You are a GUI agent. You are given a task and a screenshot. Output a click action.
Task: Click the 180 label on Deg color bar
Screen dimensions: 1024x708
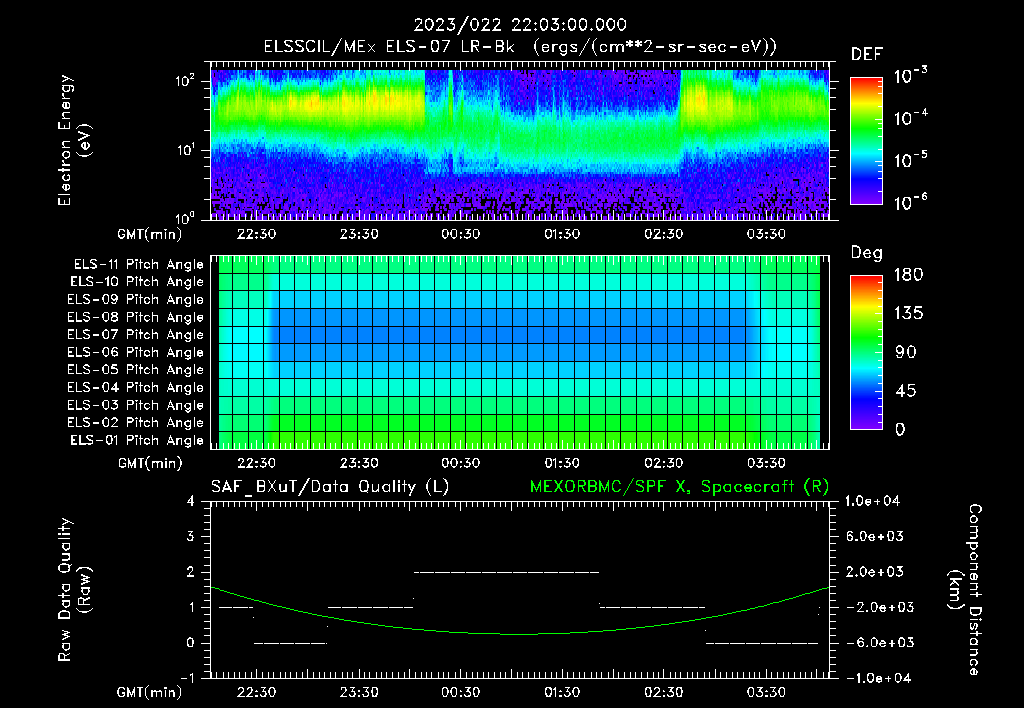(x=908, y=275)
